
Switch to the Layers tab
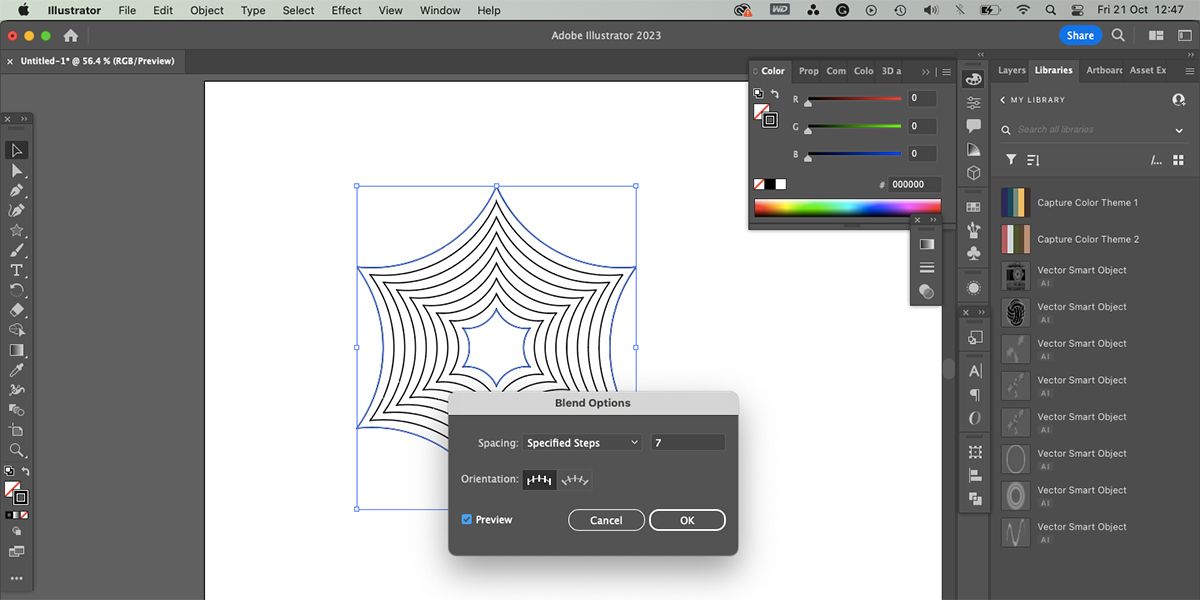coord(1011,70)
